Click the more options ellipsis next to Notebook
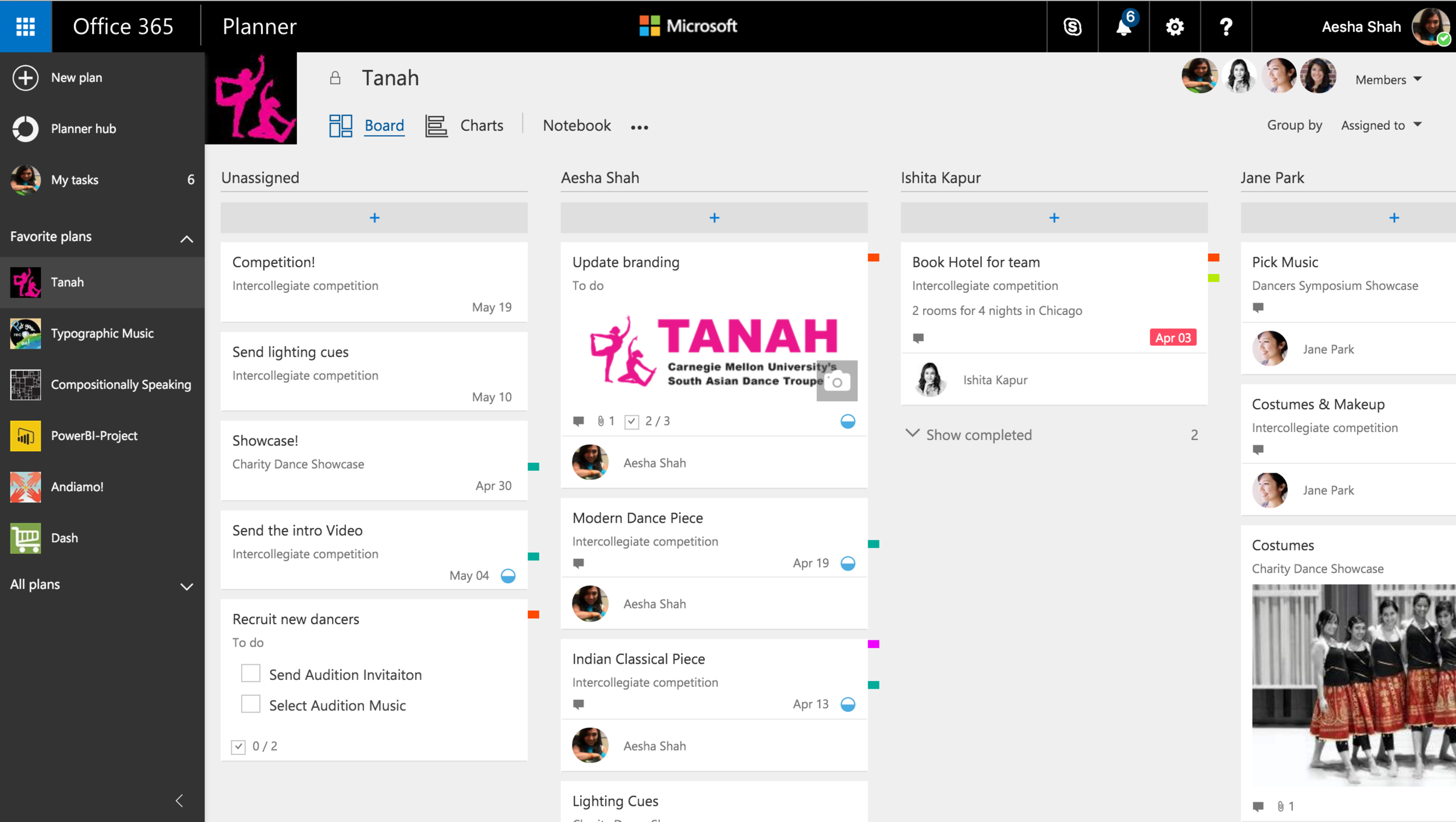Screen dimensions: 1456x822 (639, 127)
